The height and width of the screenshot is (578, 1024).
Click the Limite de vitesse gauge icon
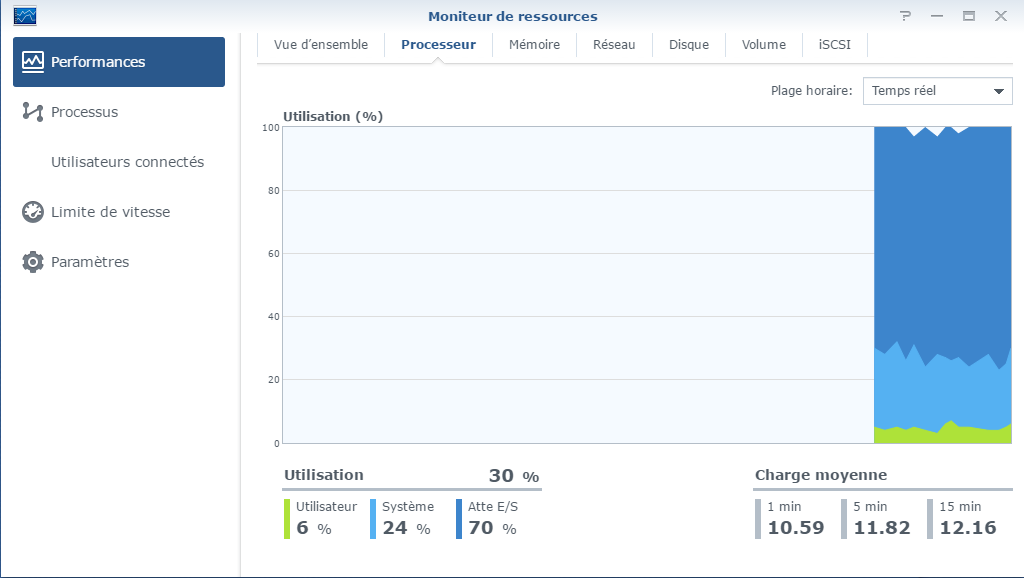point(33,212)
